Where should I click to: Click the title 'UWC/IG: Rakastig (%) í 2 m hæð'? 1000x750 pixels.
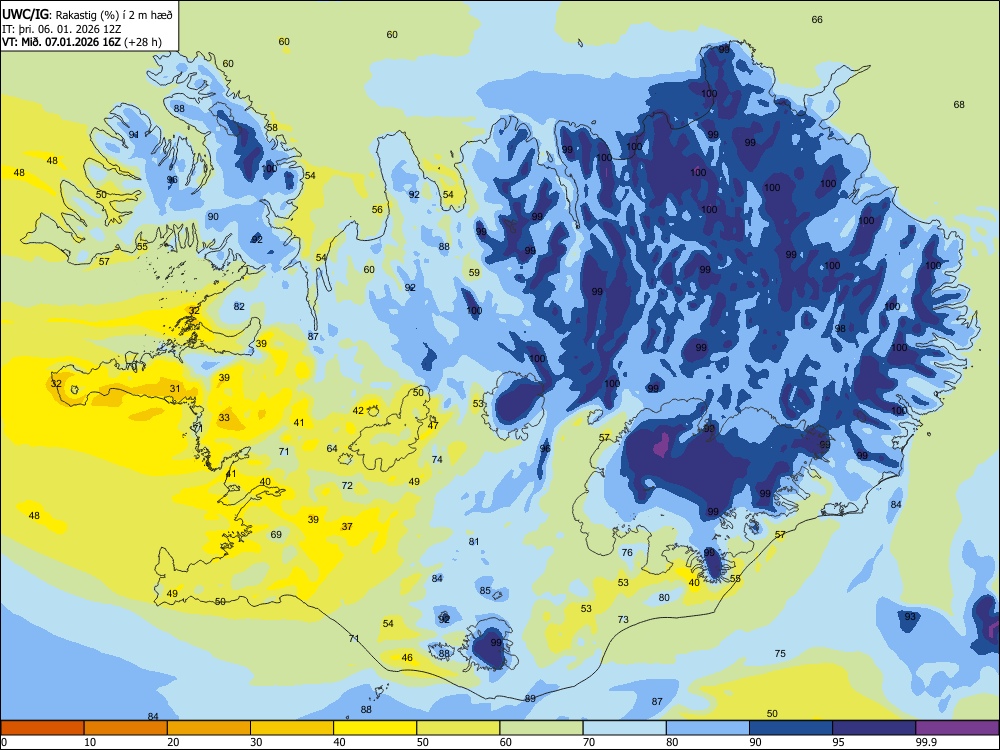[x=87, y=15]
